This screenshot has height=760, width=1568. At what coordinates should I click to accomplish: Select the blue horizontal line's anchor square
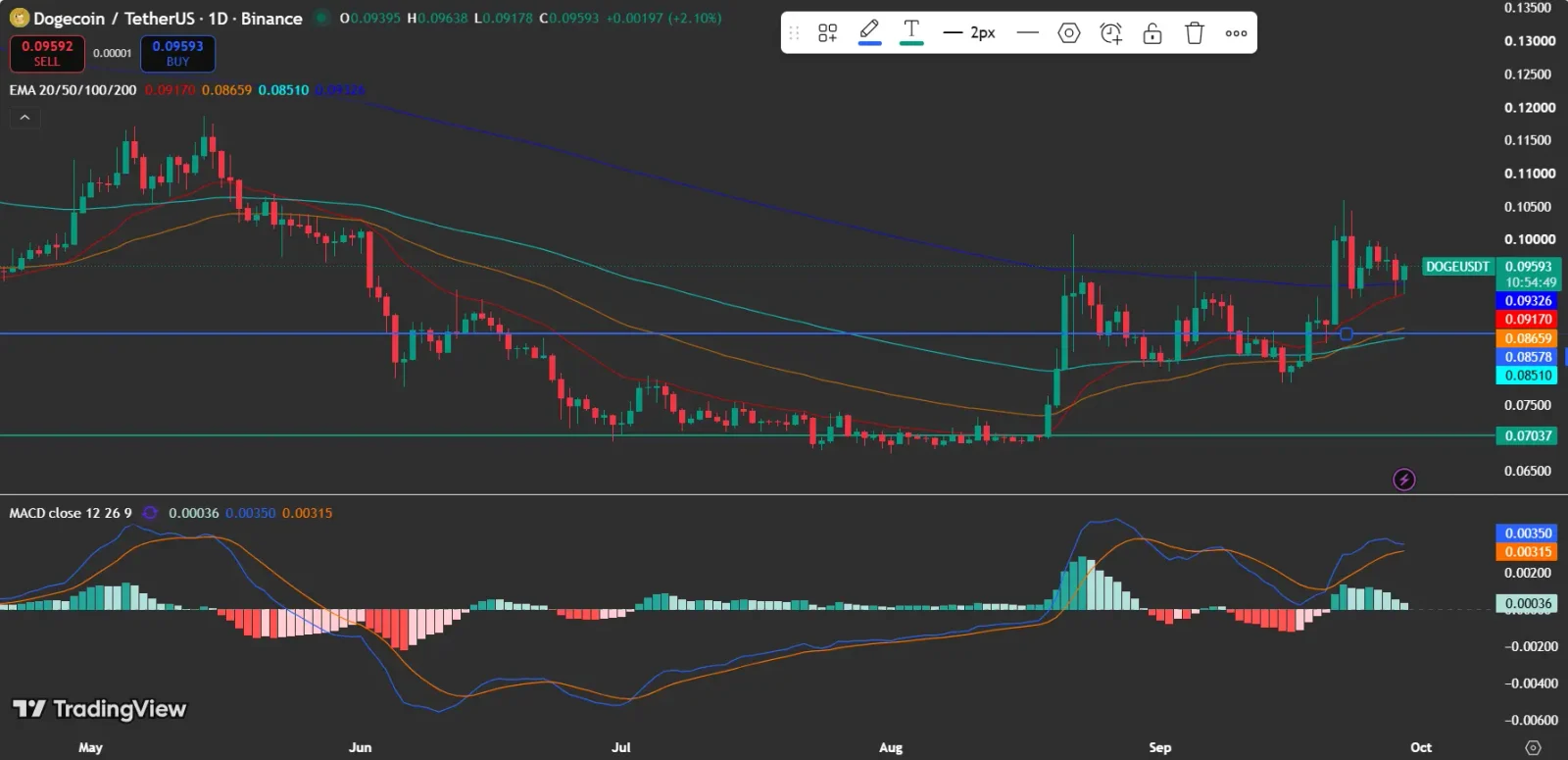click(1346, 334)
